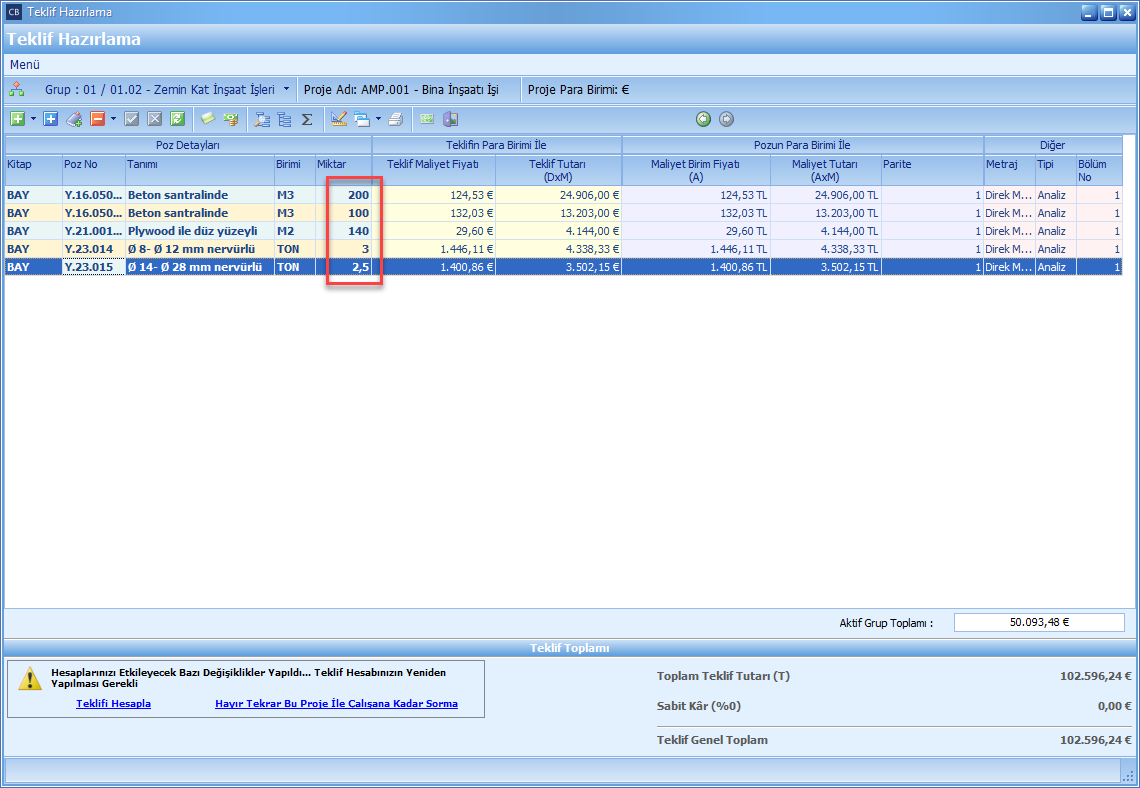Click the red minus delete icon
This screenshot has width=1140, height=788.
tap(98, 119)
